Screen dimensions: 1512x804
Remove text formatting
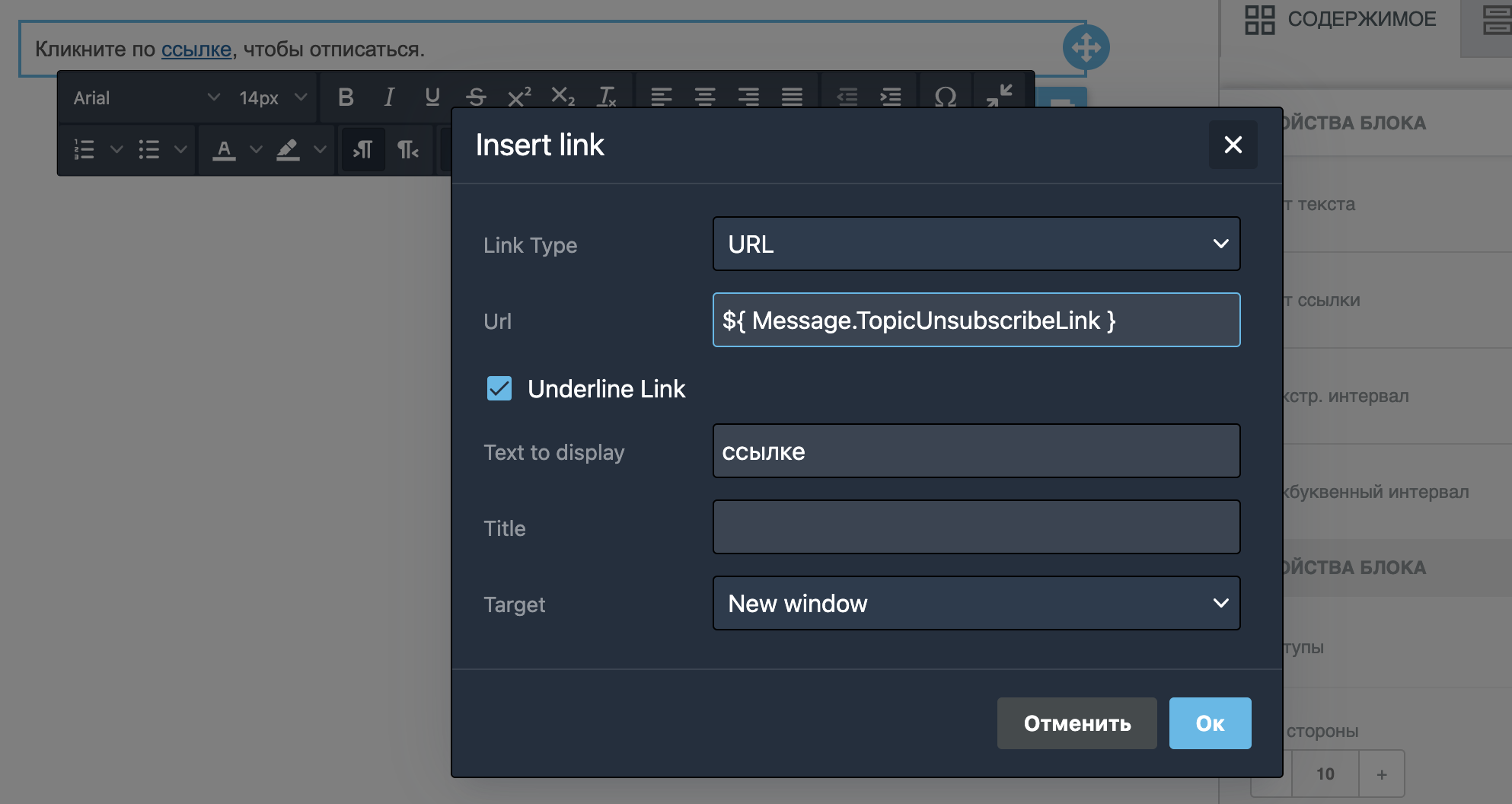607,97
